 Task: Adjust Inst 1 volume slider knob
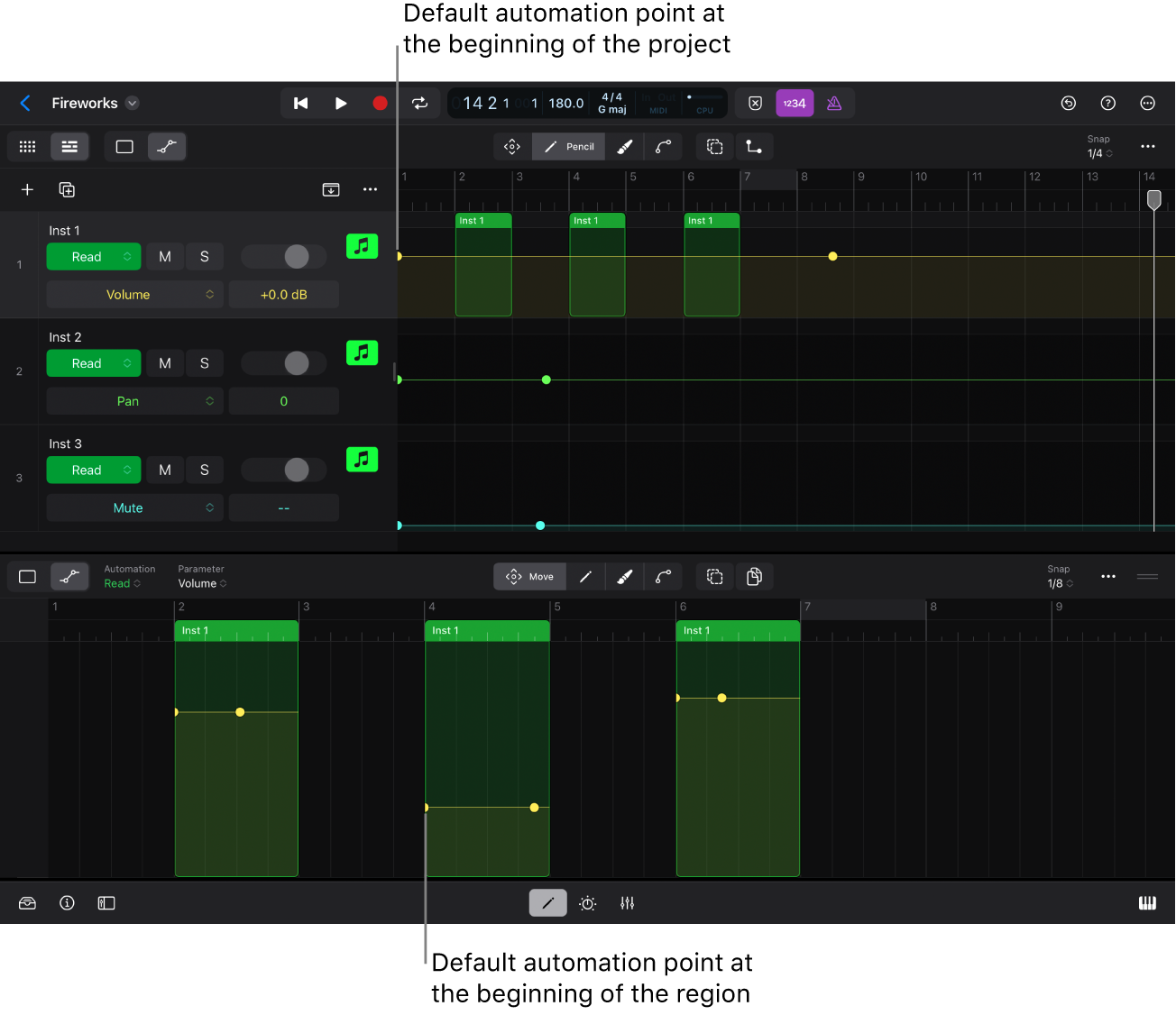(297, 257)
